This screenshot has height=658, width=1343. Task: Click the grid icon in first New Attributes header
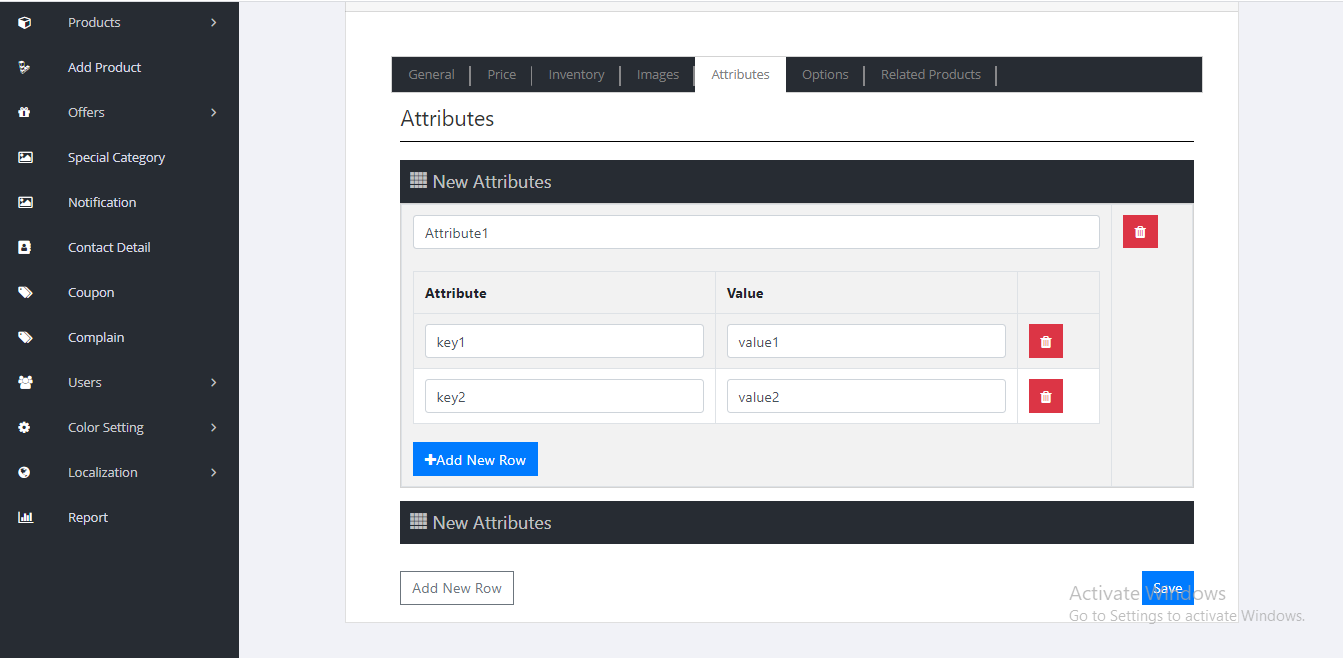pos(418,181)
